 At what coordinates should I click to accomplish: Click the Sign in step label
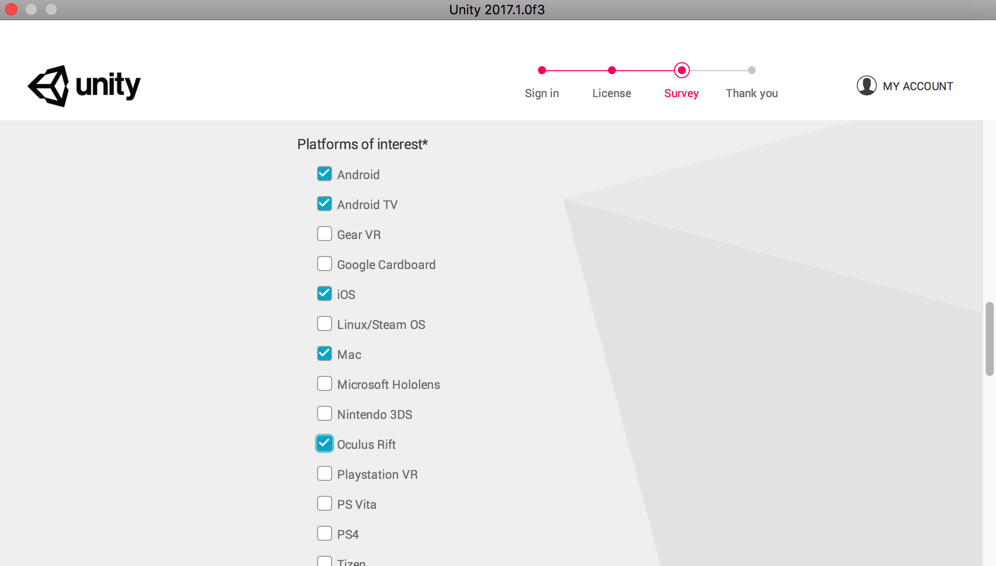pyautogui.click(x=542, y=93)
